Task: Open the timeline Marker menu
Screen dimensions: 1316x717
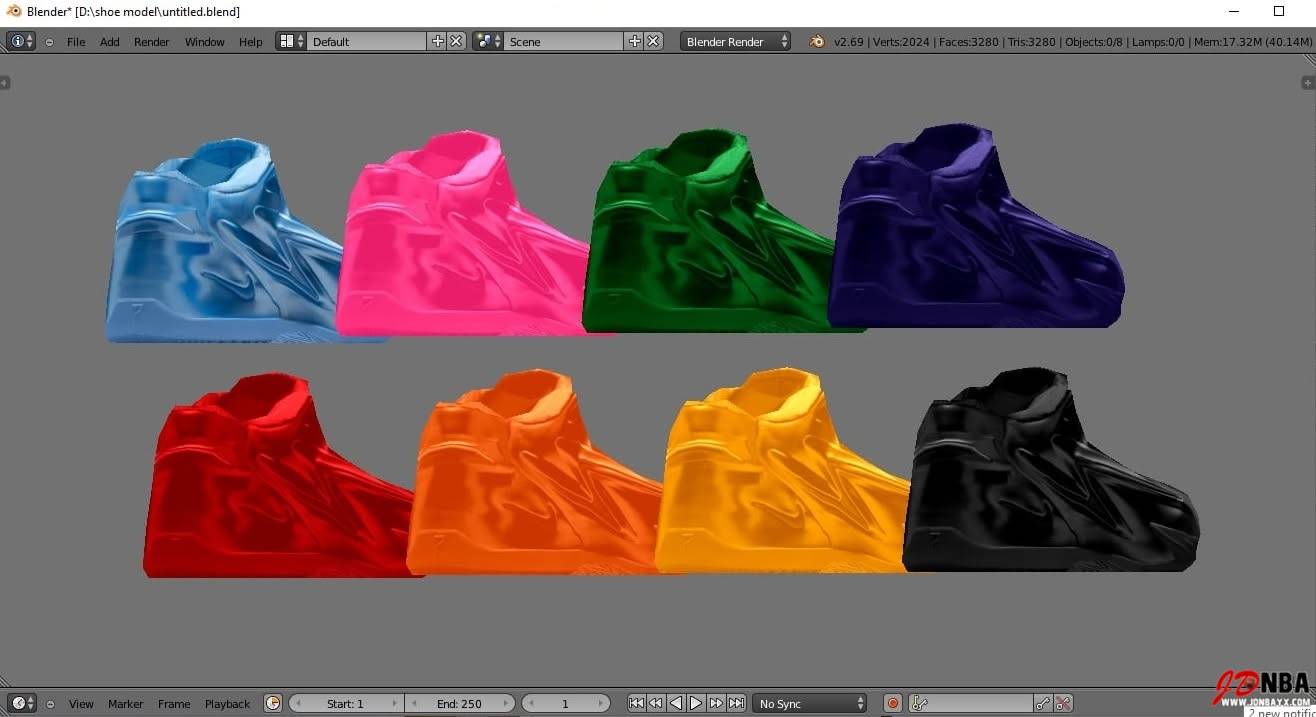Action: (126, 704)
